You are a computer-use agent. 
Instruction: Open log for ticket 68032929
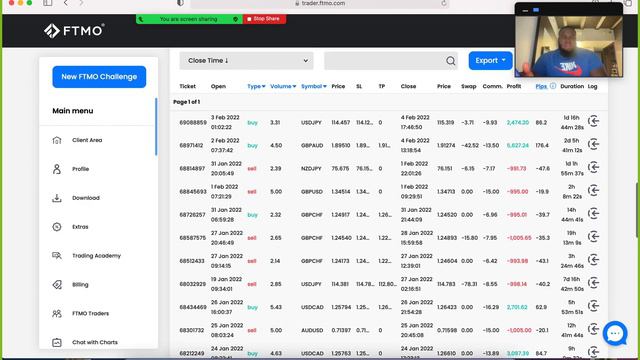point(593,283)
